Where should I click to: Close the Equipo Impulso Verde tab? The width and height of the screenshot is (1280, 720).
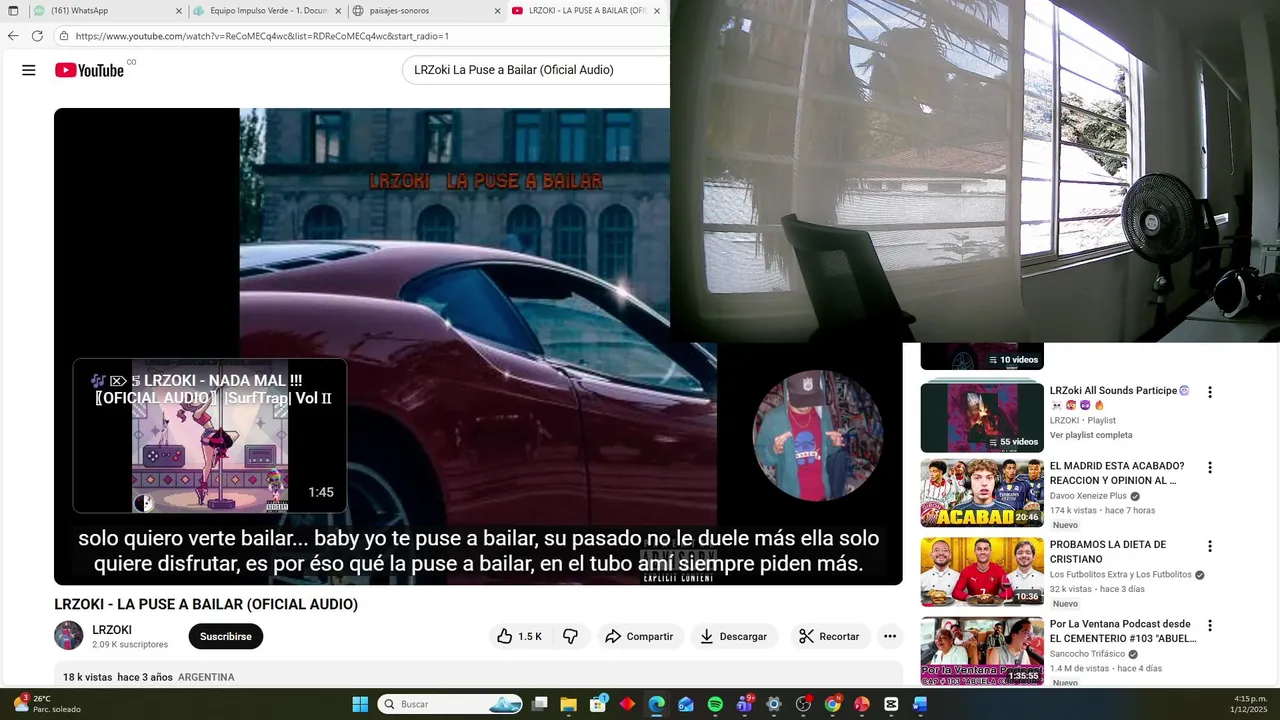(x=338, y=11)
